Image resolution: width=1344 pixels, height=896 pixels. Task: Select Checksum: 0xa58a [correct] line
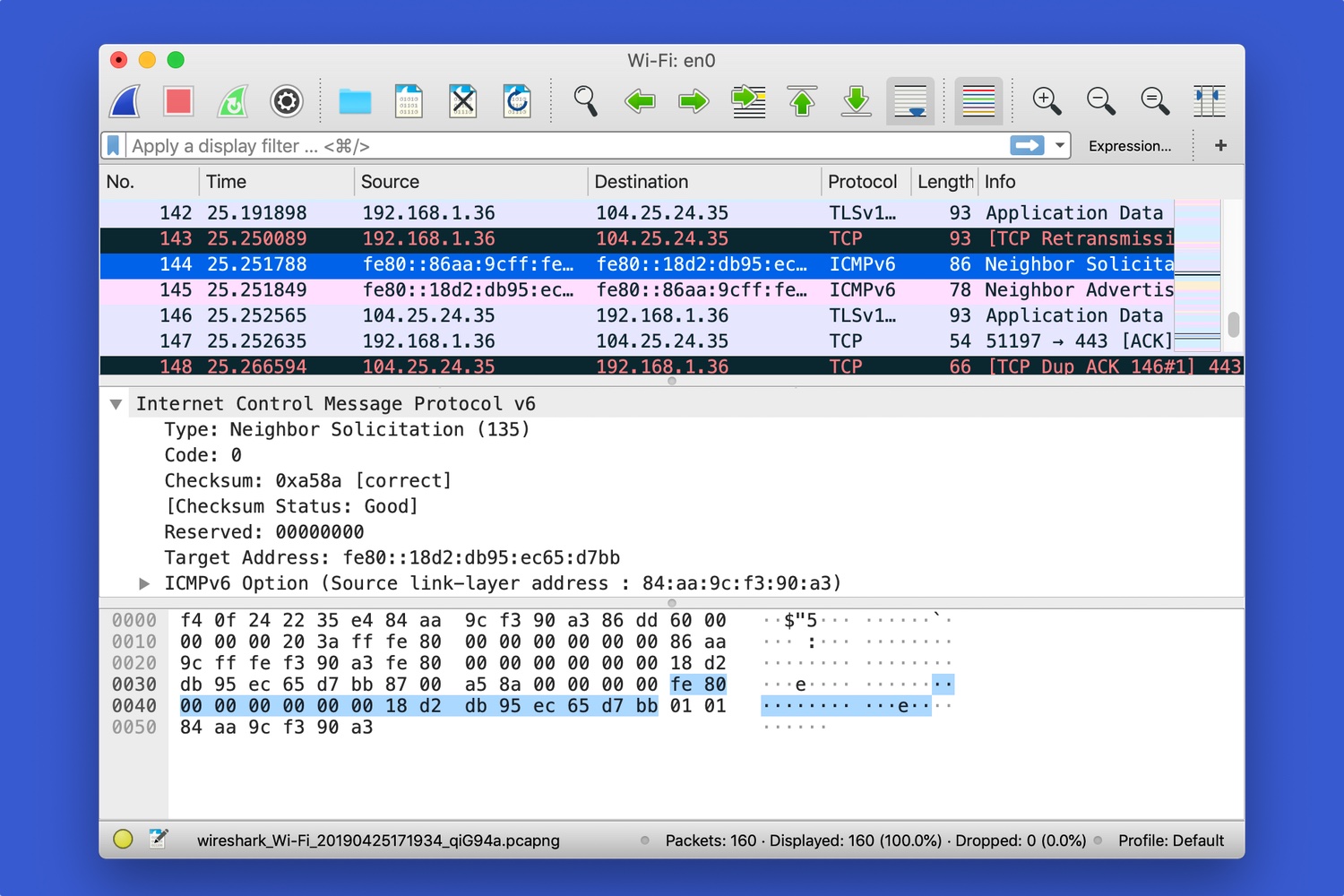point(307,481)
